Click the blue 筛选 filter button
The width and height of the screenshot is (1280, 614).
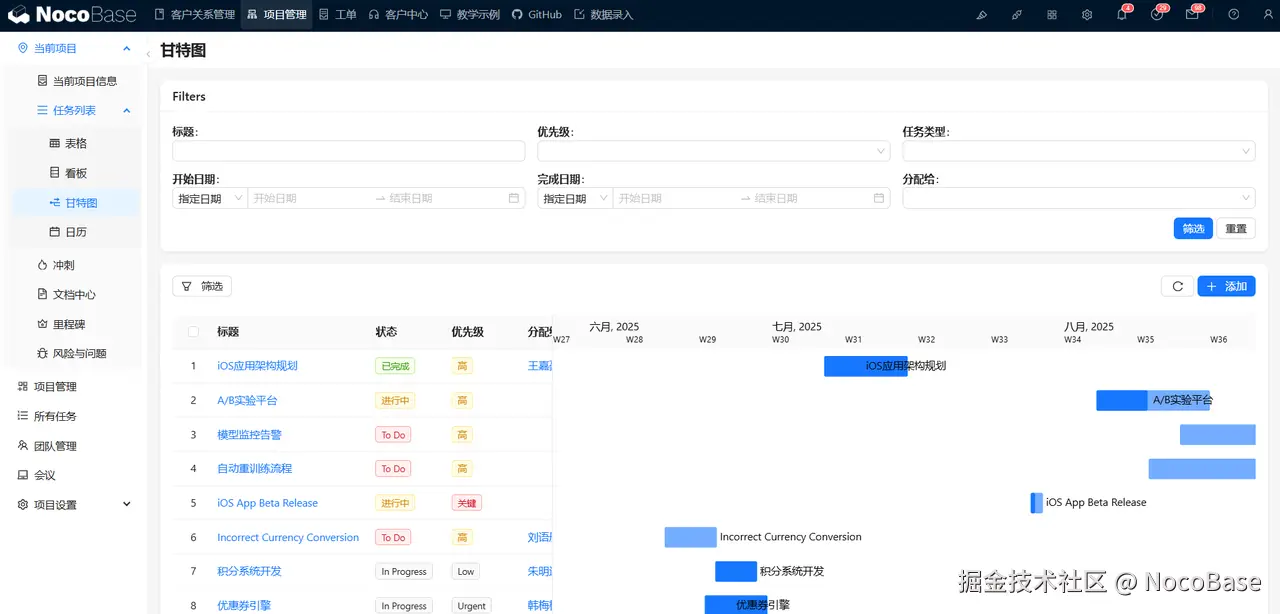pos(1193,228)
